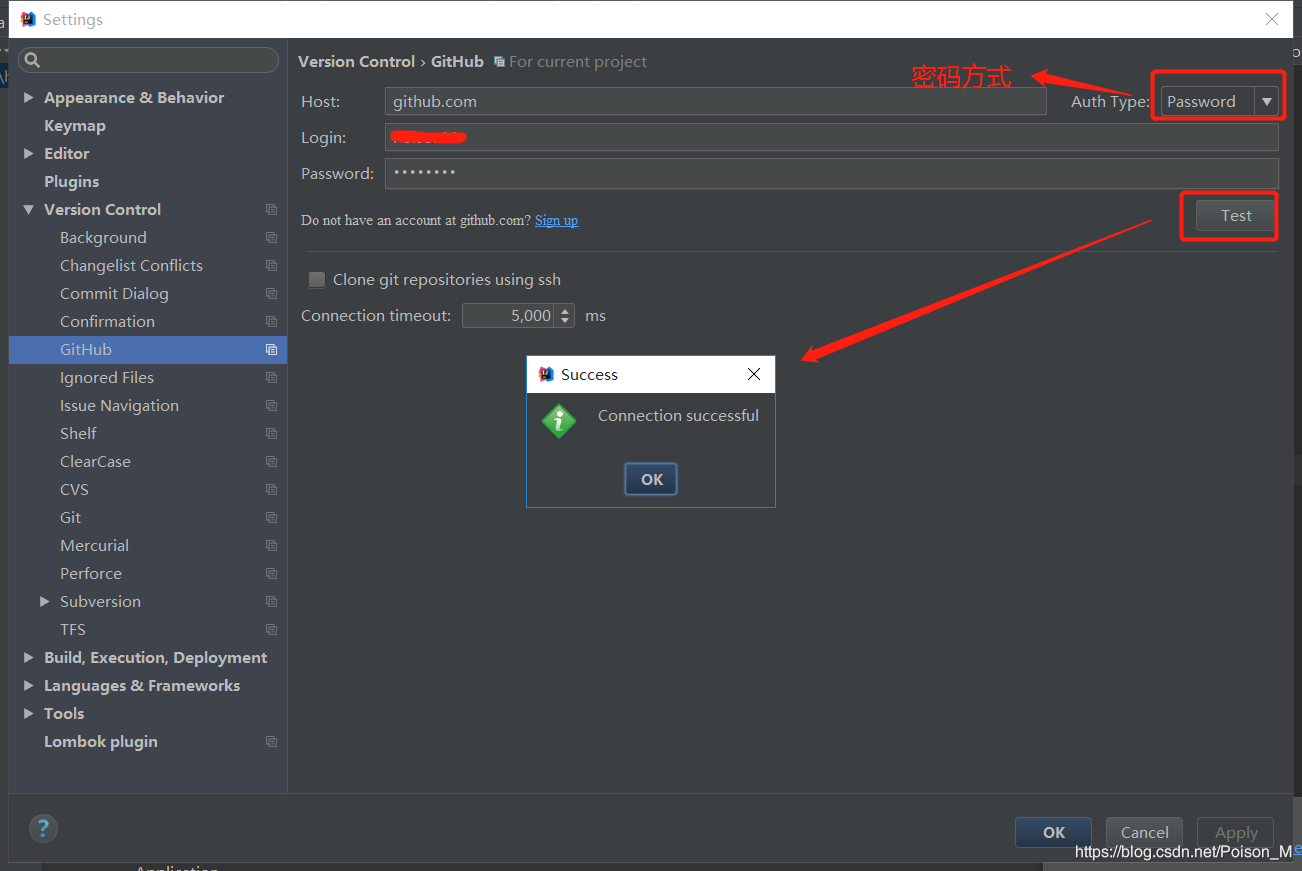The width and height of the screenshot is (1302, 871).
Task: Open Git settings page
Action: pos(70,518)
